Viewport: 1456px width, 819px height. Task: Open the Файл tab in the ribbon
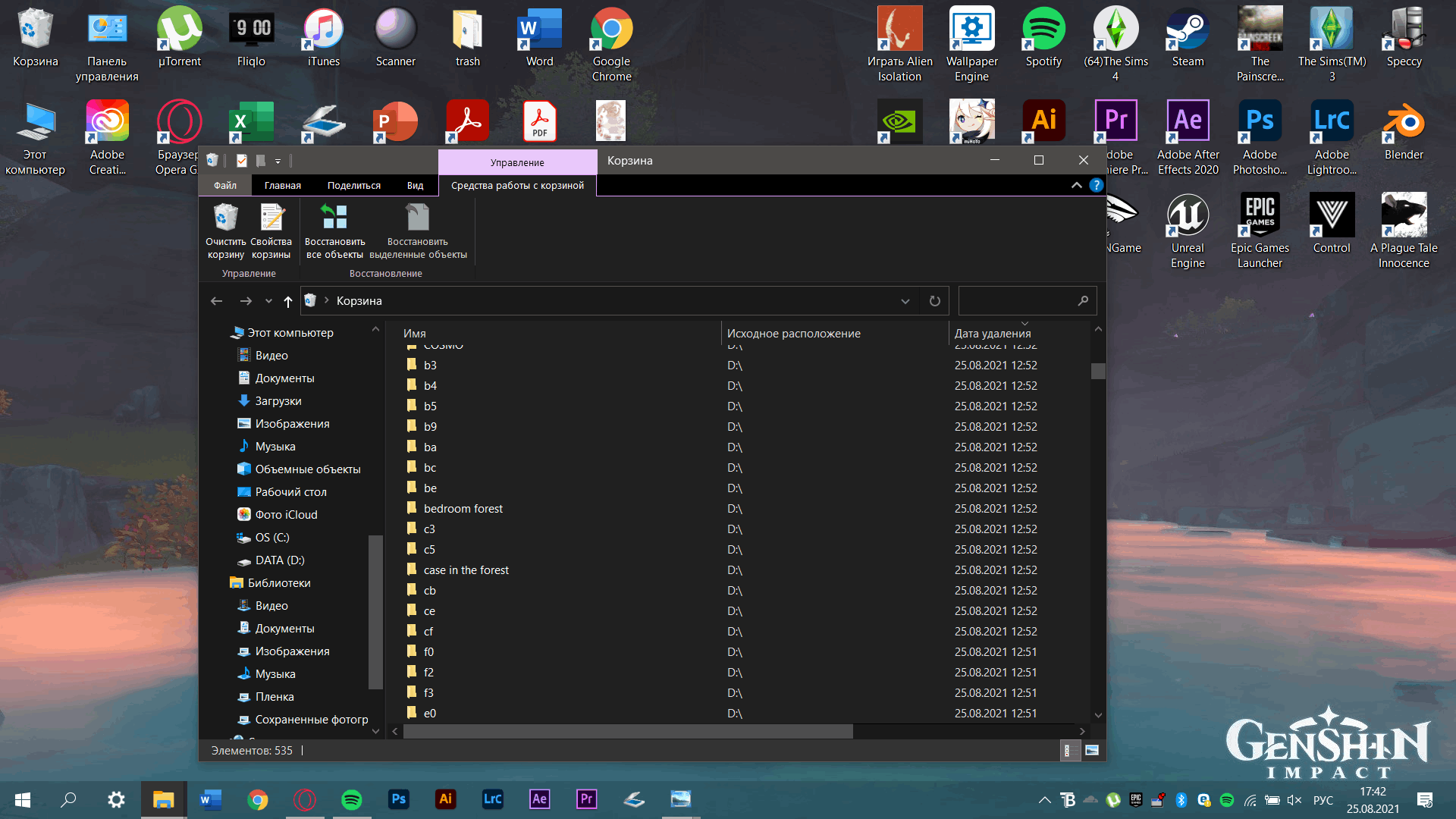[224, 185]
